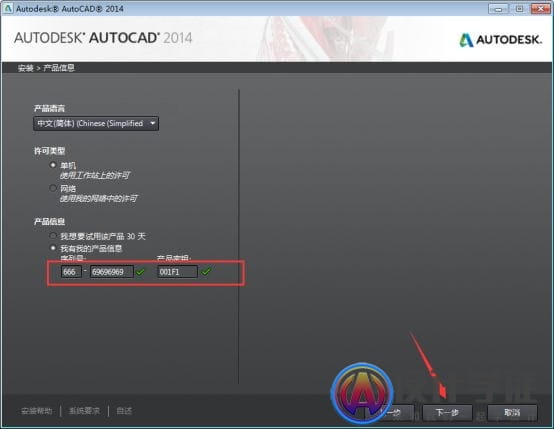Select the 单机 standalone license radio button
The image size is (554, 429).
click(x=53, y=165)
